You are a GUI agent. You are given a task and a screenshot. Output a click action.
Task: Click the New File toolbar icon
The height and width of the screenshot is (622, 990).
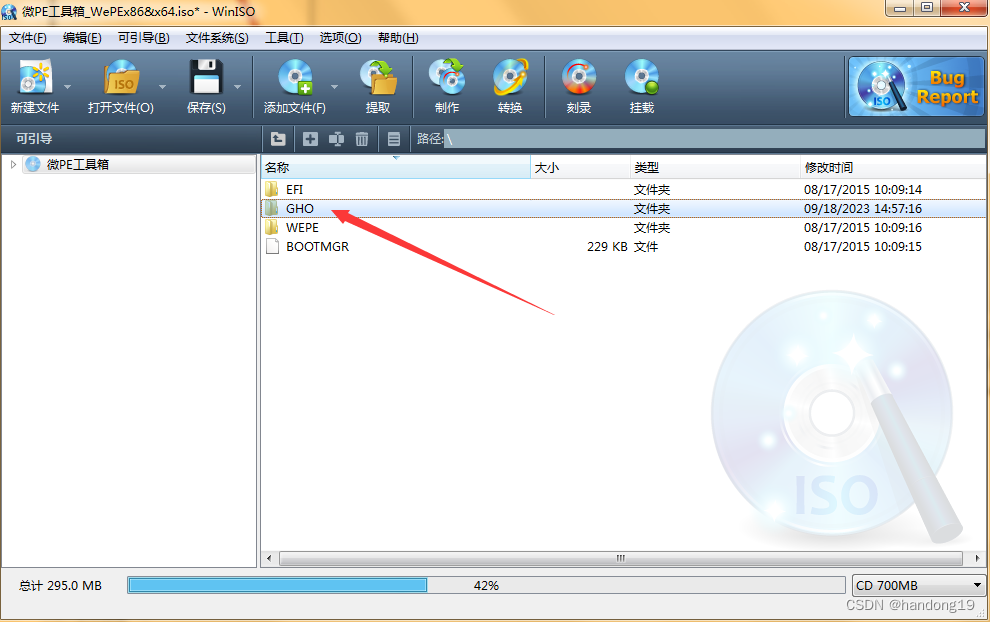point(35,77)
